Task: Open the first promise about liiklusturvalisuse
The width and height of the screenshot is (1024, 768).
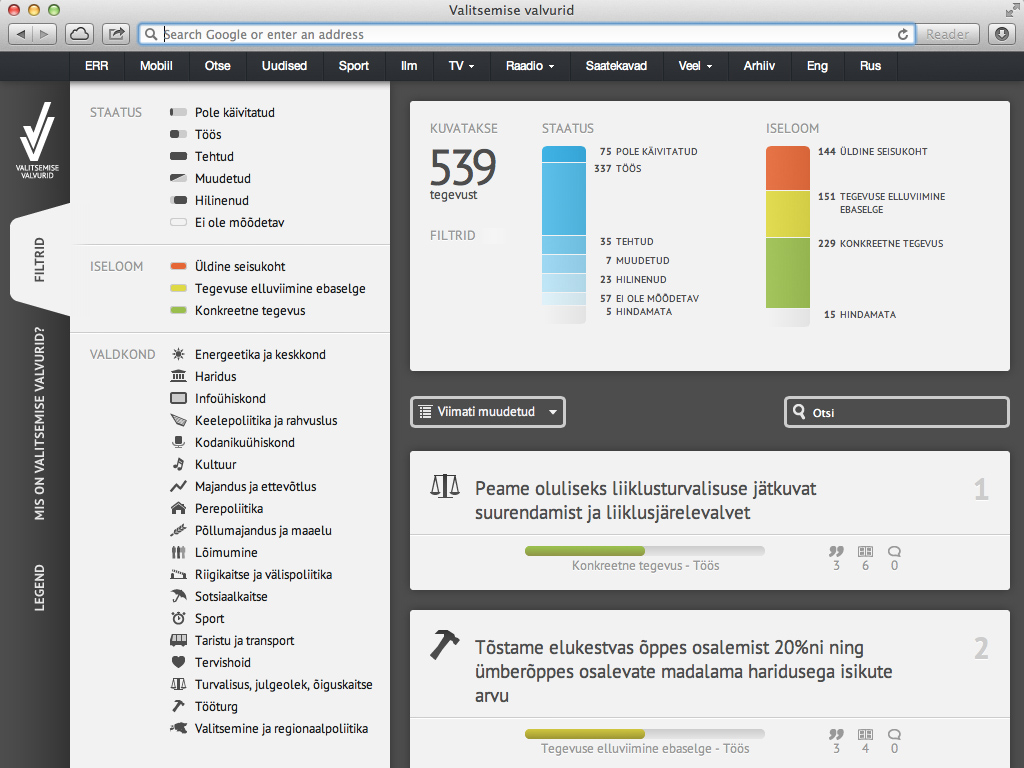Action: pyautogui.click(x=645, y=500)
